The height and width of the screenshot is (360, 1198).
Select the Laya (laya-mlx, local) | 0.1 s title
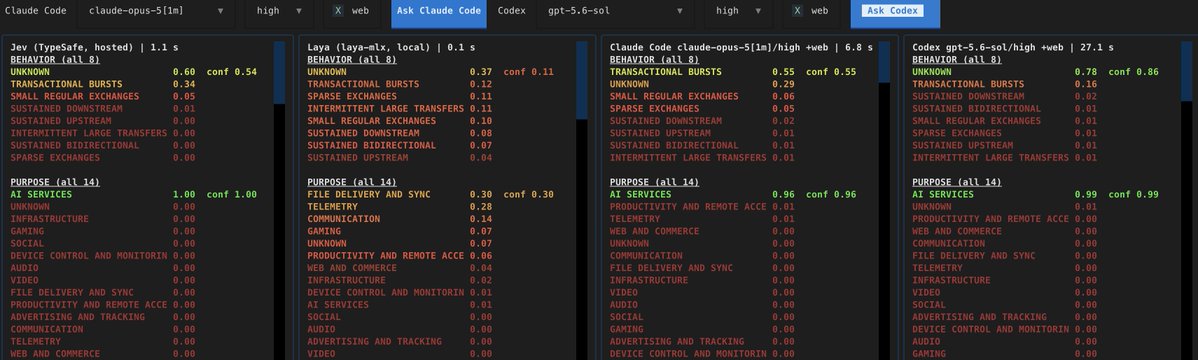[391, 47]
